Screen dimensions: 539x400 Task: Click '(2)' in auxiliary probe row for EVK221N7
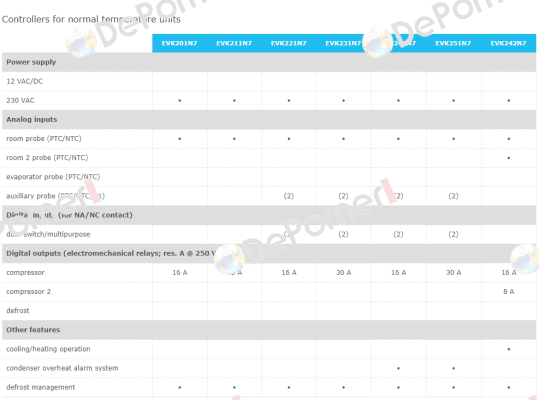click(x=289, y=196)
